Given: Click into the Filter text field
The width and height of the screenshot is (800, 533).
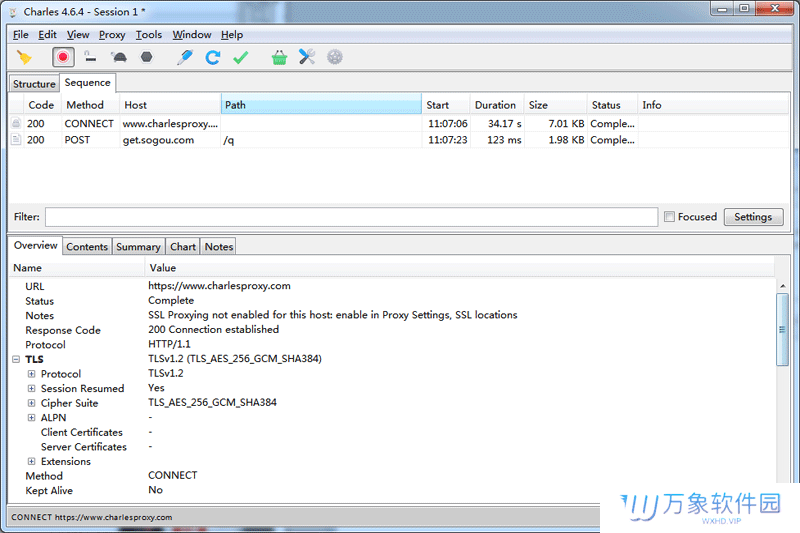Looking at the screenshot, I should coord(351,217).
